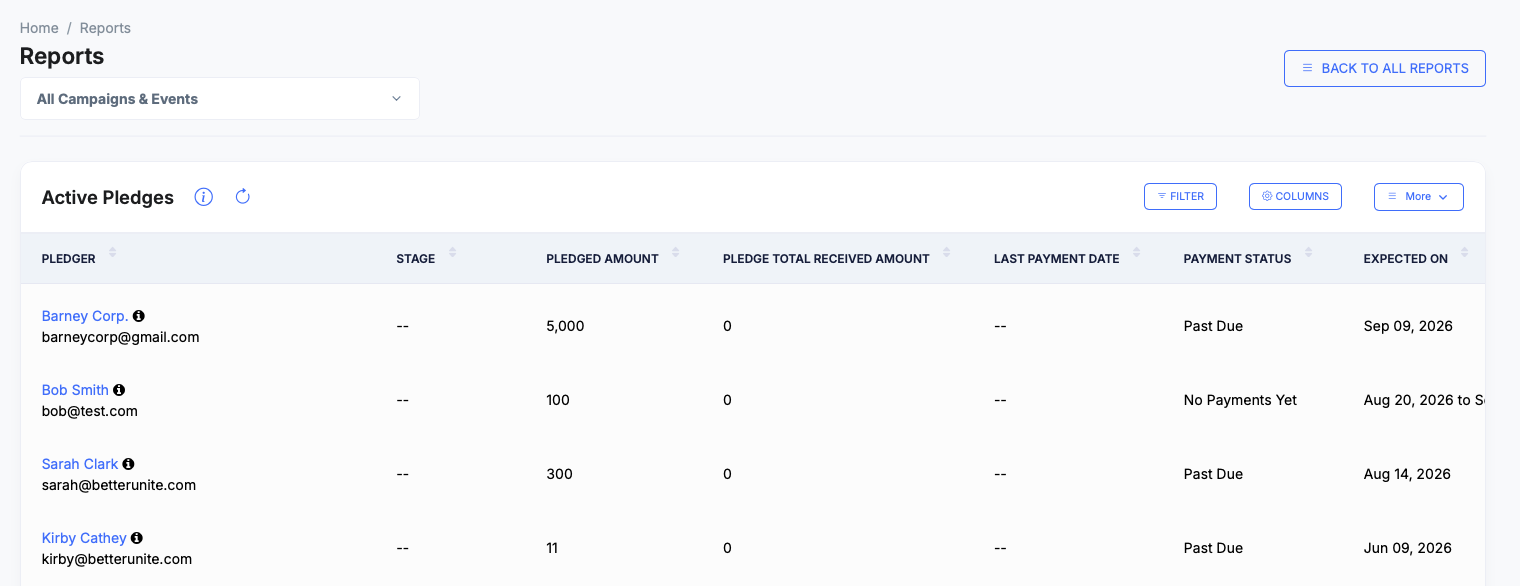This screenshot has width=1520, height=586.
Task: Sort by Payment Status arrows
Action: 1308,253
